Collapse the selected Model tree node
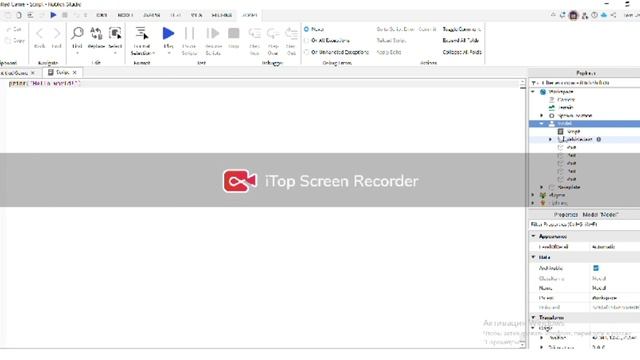 coord(542,123)
